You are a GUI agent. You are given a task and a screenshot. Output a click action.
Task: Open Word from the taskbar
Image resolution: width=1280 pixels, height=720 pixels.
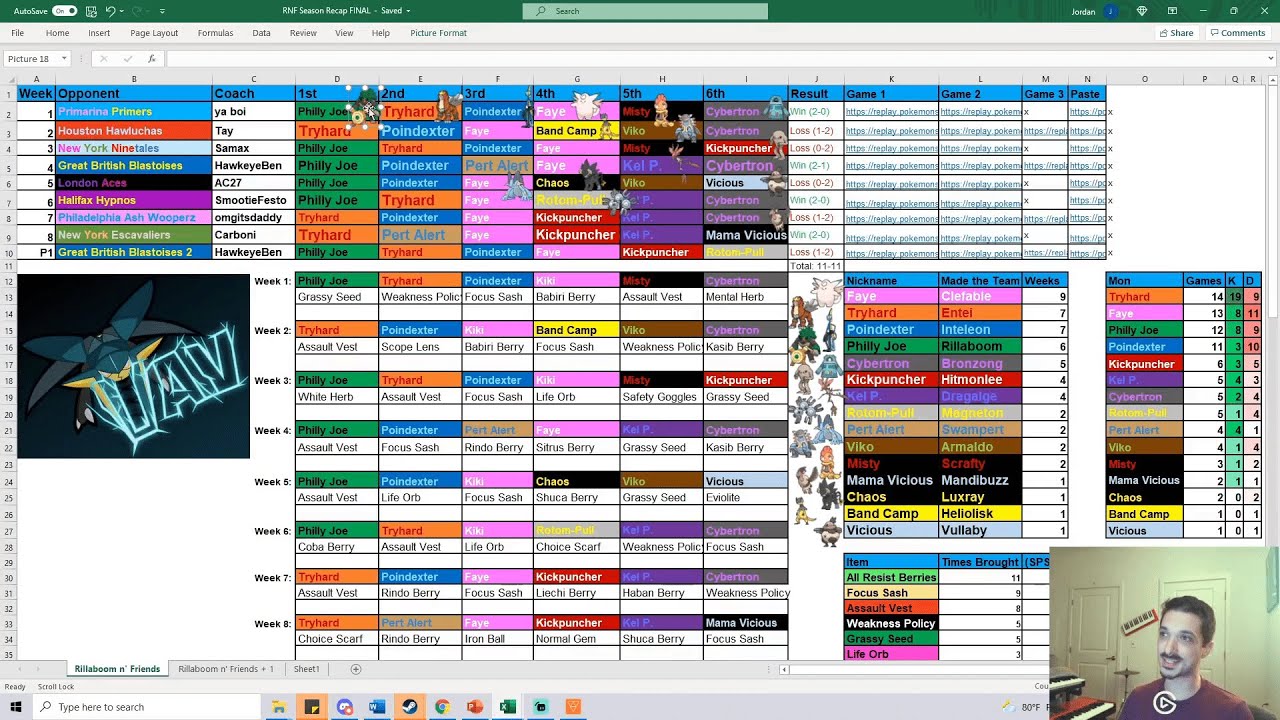[377, 707]
